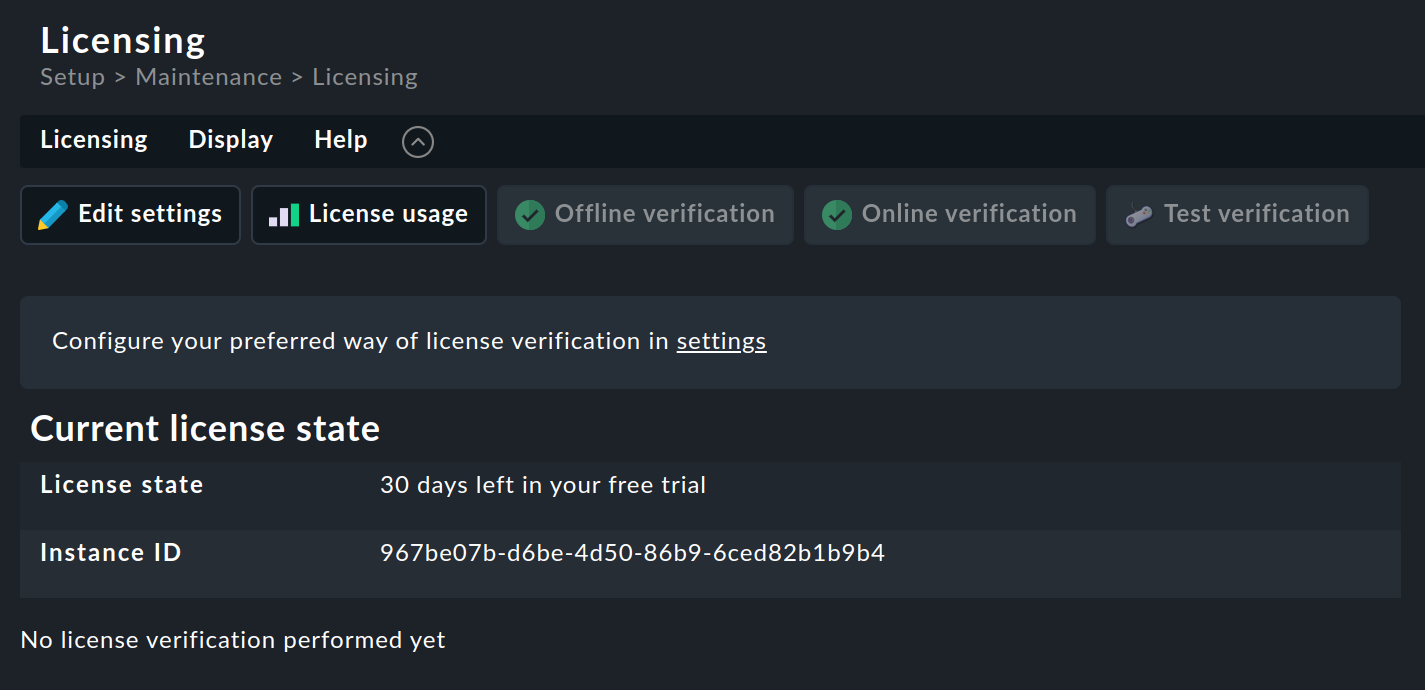This screenshot has width=1425, height=690.
Task: Click the Edit settings button
Action: coord(130,214)
